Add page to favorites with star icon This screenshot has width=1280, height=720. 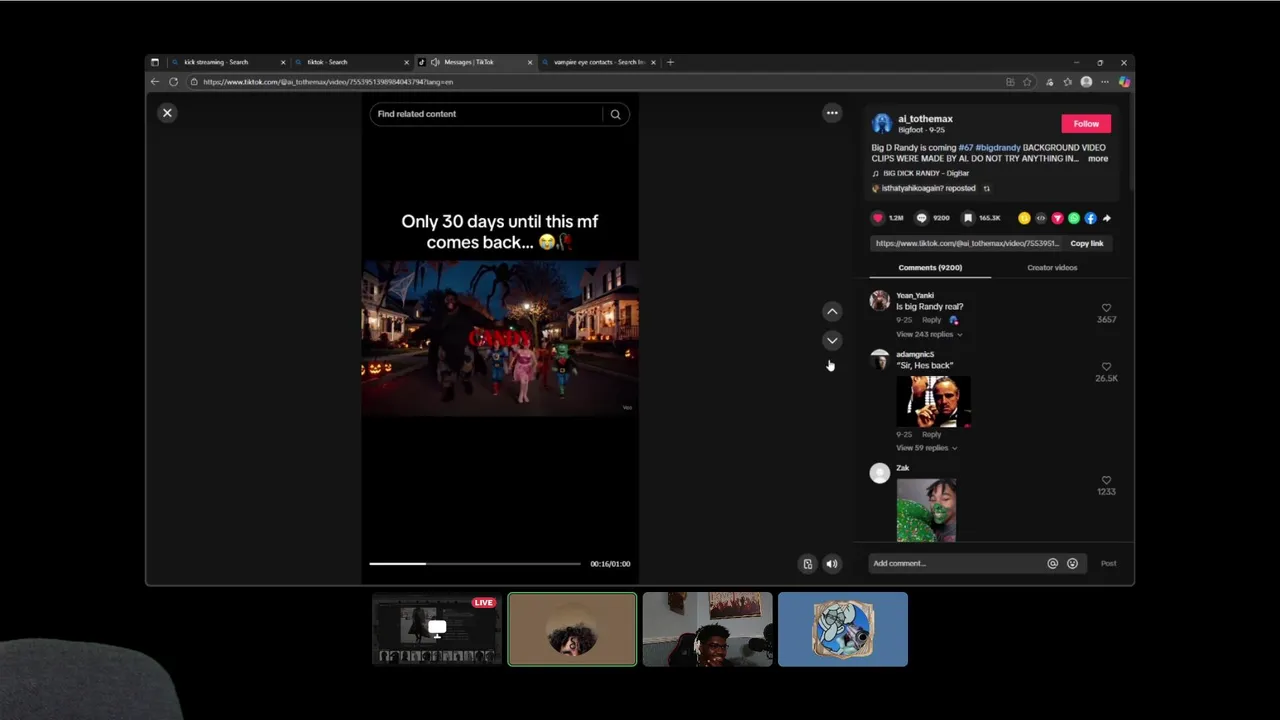pos(1027,82)
